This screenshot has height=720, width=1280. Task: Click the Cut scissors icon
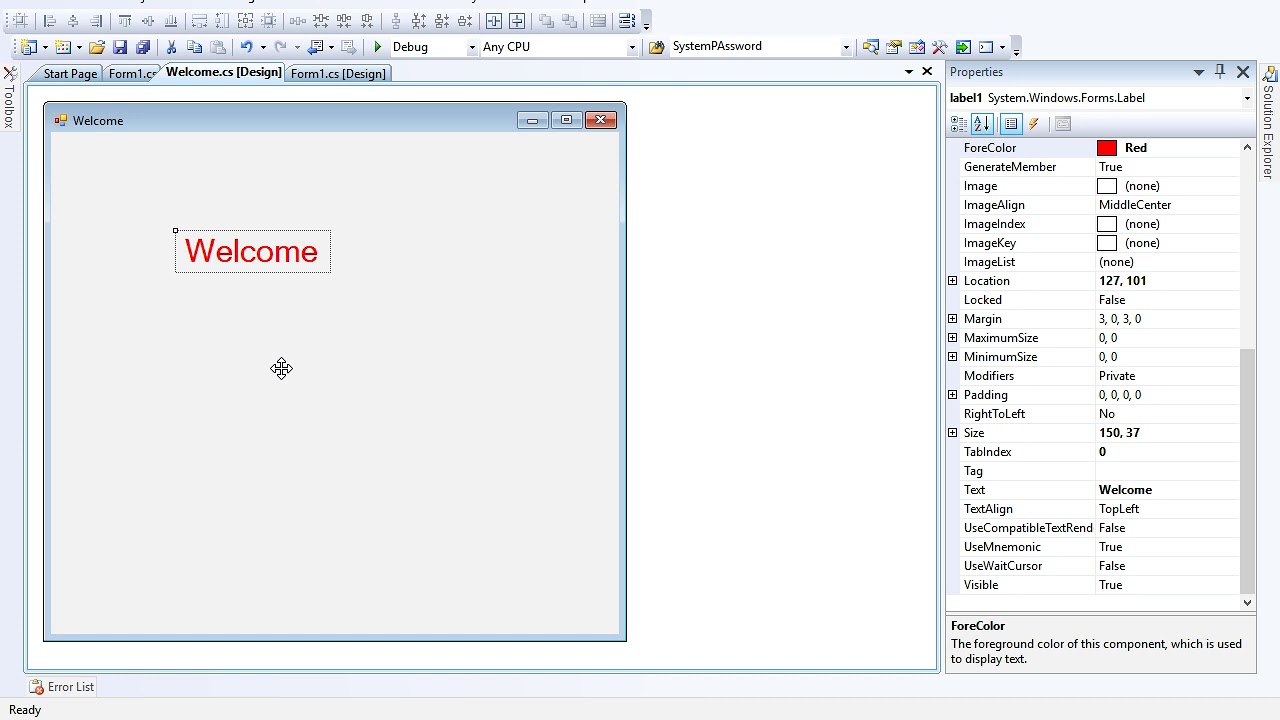[x=171, y=47]
